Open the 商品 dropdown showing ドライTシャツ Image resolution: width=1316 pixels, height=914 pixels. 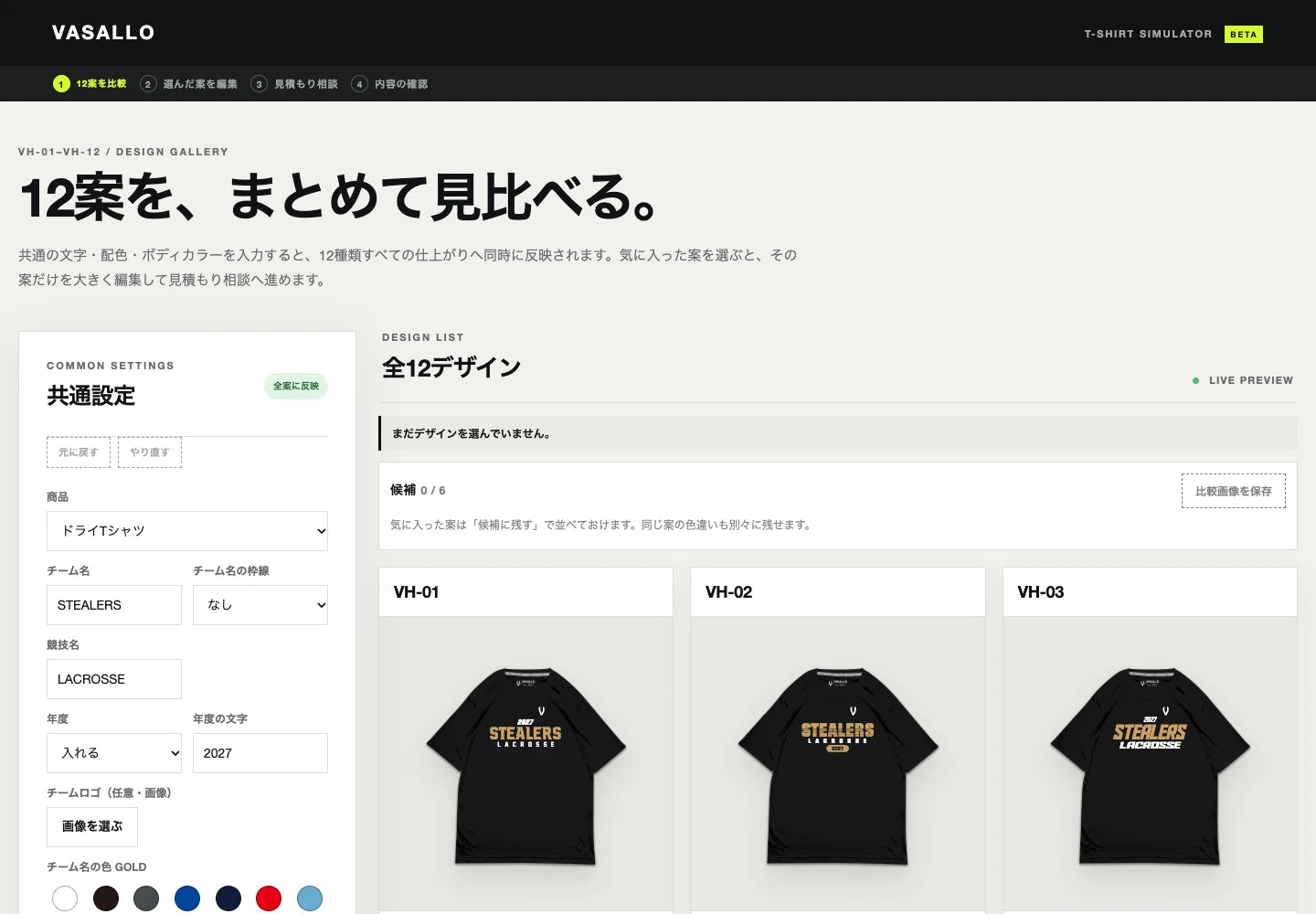click(x=187, y=531)
